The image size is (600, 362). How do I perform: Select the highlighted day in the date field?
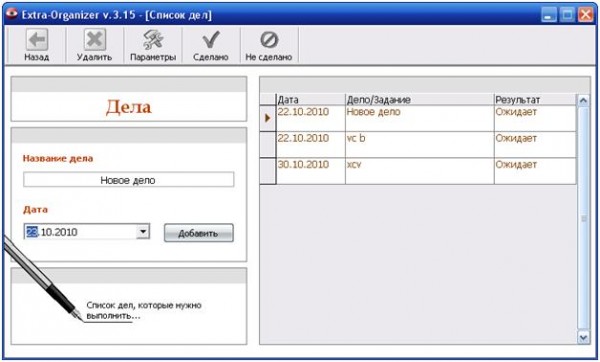pyautogui.click(x=32, y=232)
